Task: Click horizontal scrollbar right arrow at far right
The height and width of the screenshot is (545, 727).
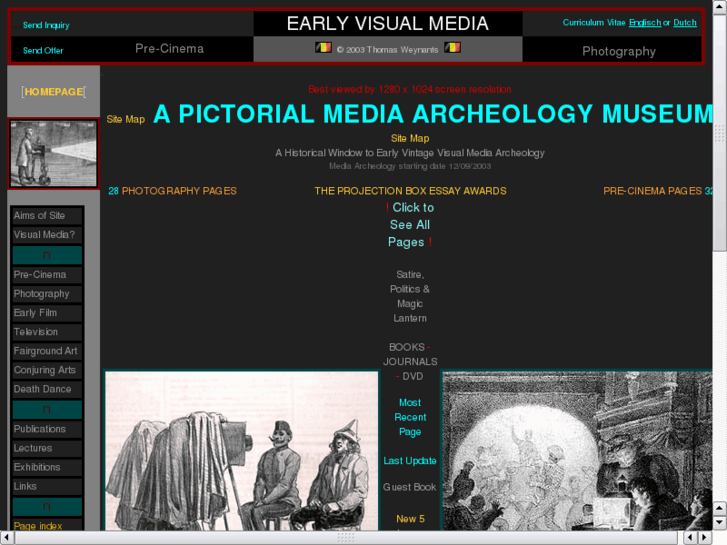Action: pyautogui.click(x=705, y=538)
